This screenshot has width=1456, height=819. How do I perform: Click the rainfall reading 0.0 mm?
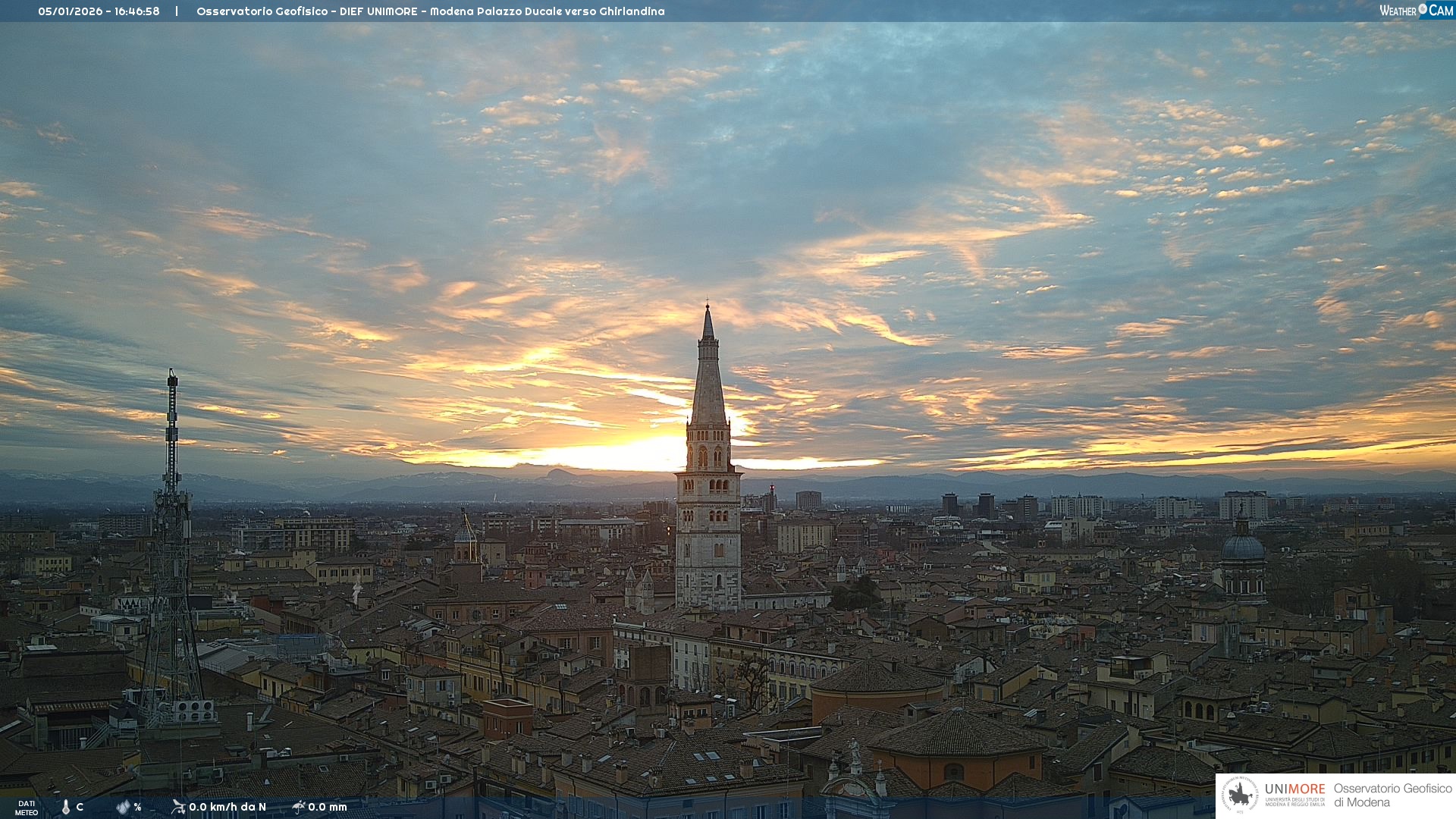coord(327,807)
